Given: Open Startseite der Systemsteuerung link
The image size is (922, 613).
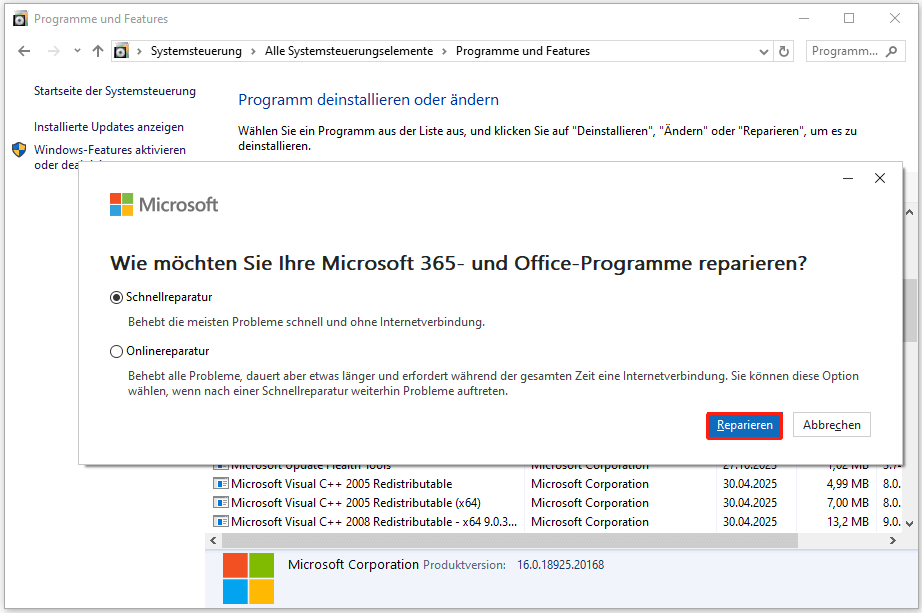Looking at the screenshot, I should (115, 91).
